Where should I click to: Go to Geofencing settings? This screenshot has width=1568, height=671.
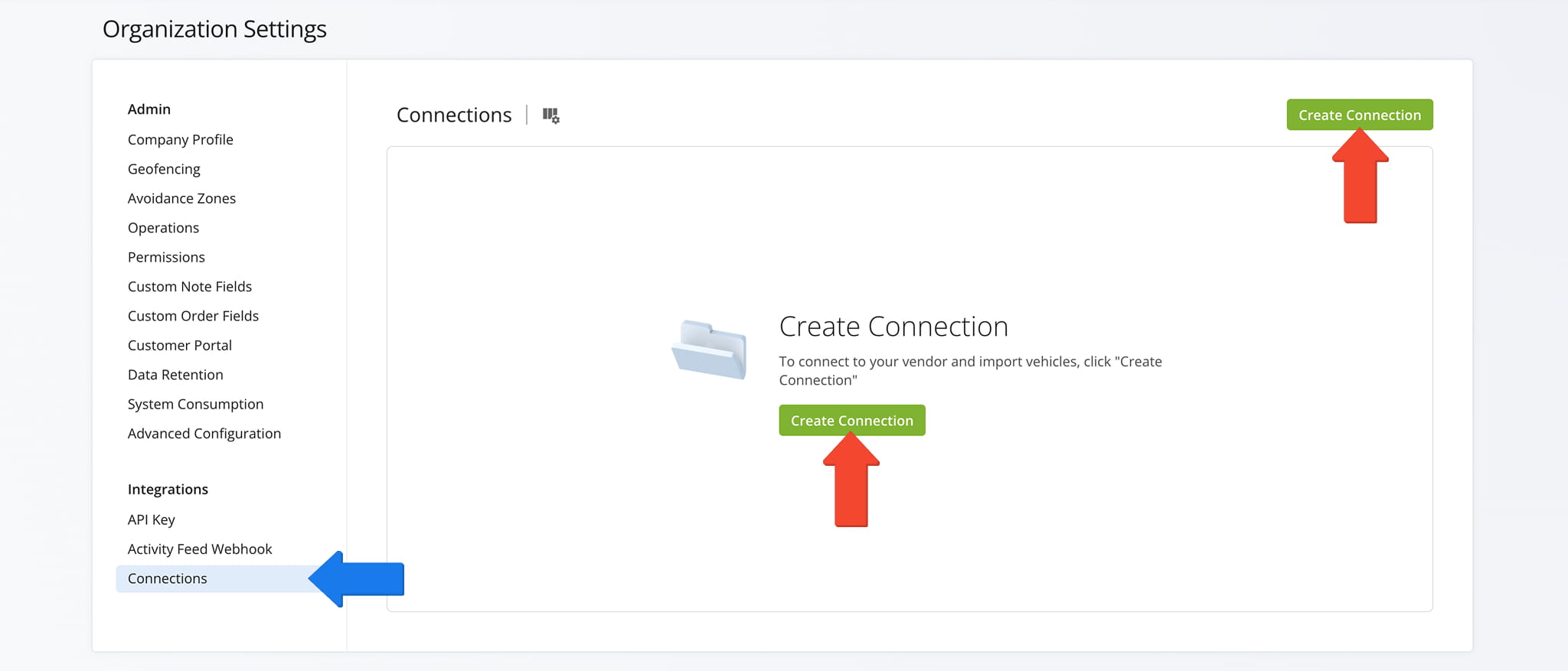click(x=164, y=169)
